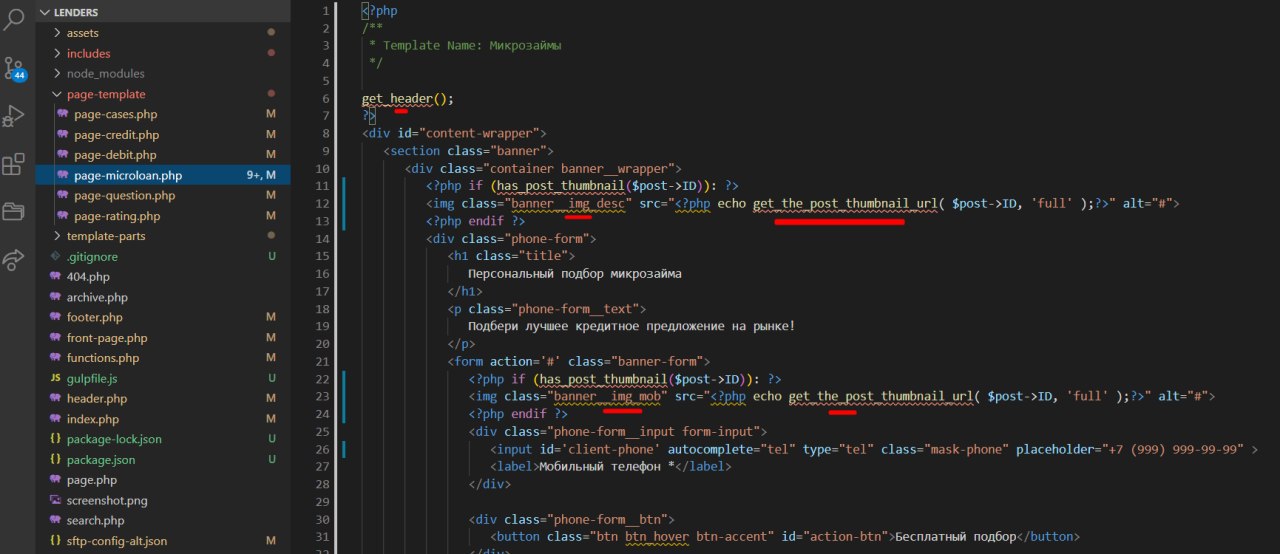Expand the node_modules folder
Screen dimensions: 1280x554
pyautogui.click(x=163, y=73)
